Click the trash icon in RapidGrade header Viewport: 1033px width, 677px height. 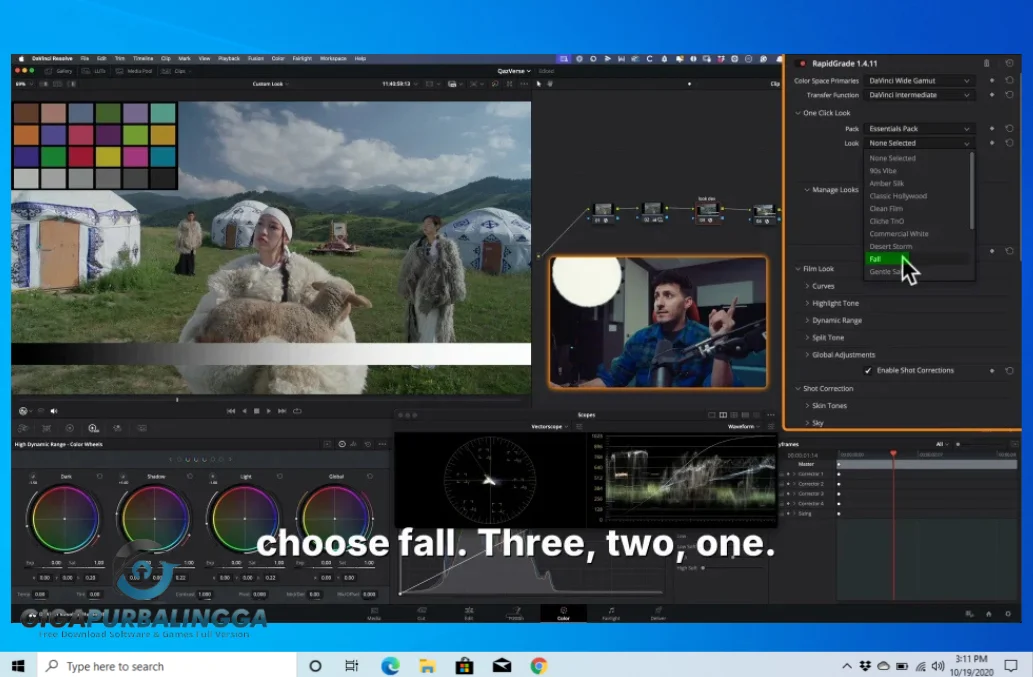(986, 63)
